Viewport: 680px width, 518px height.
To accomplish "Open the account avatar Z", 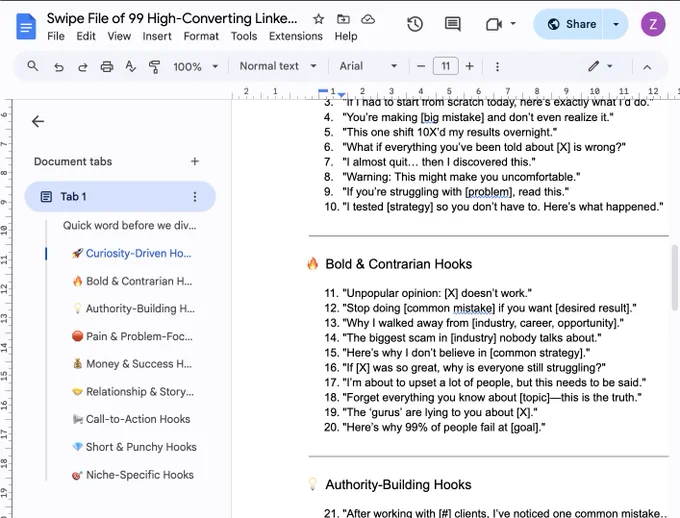I will click(653, 24).
